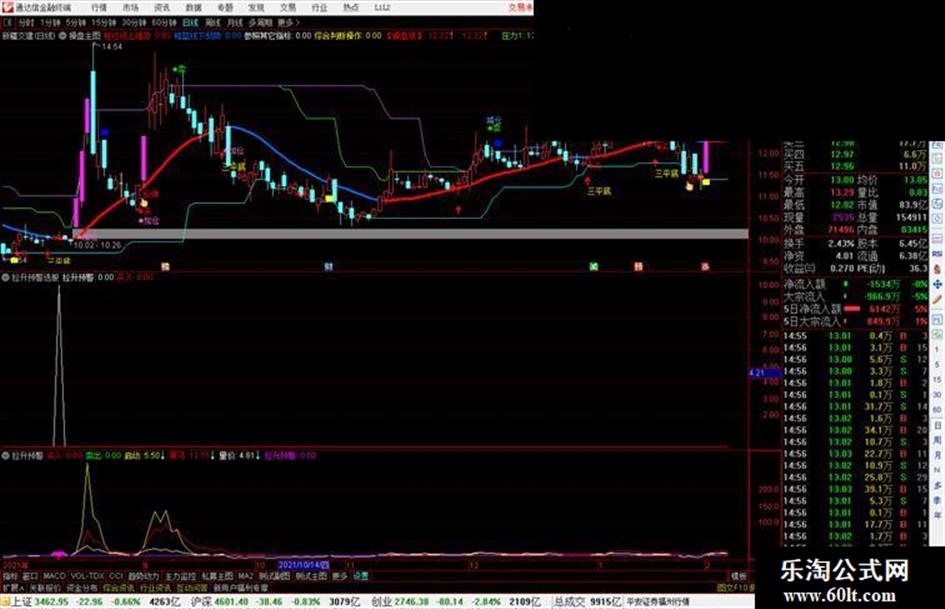Select the VOL-TDX indicator tab
945x609 pixels.
pos(88,576)
